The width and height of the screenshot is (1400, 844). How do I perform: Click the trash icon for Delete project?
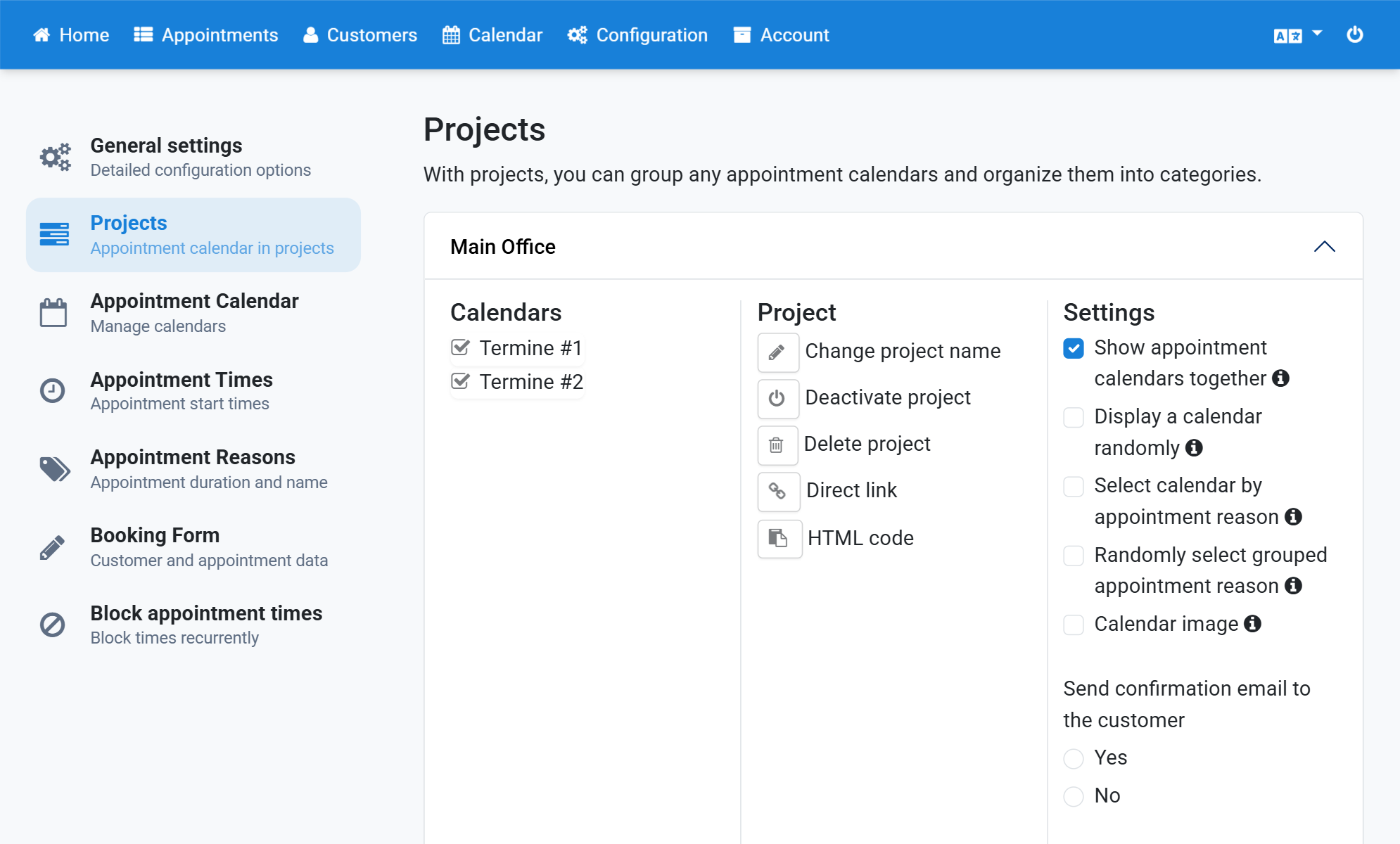point(777,445)
